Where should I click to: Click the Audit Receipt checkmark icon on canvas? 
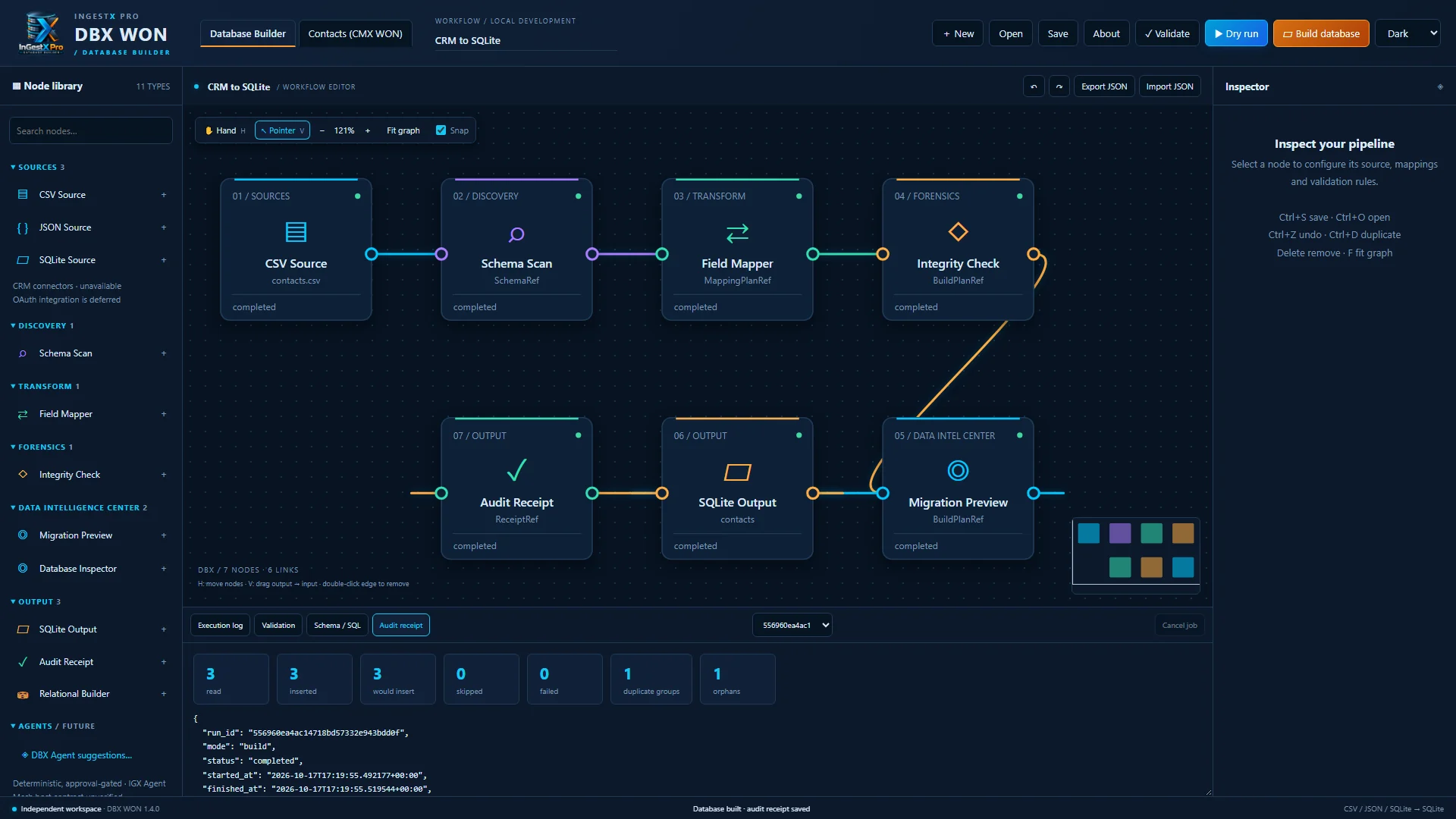(516, 471)
